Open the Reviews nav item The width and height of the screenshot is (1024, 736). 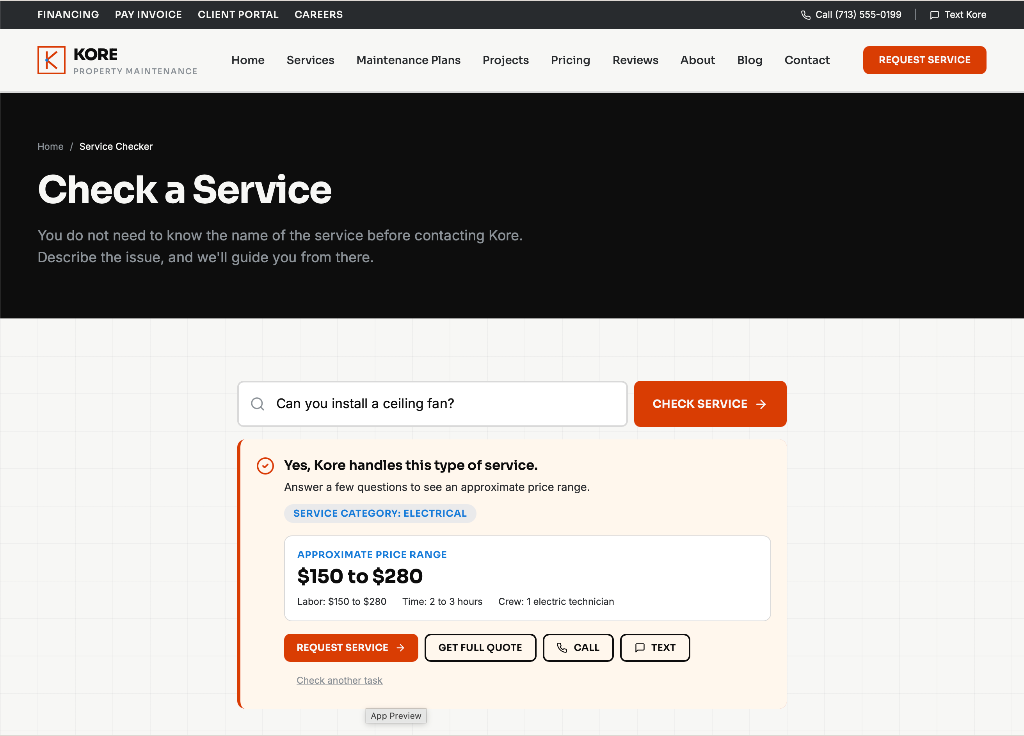click(635, 60)
